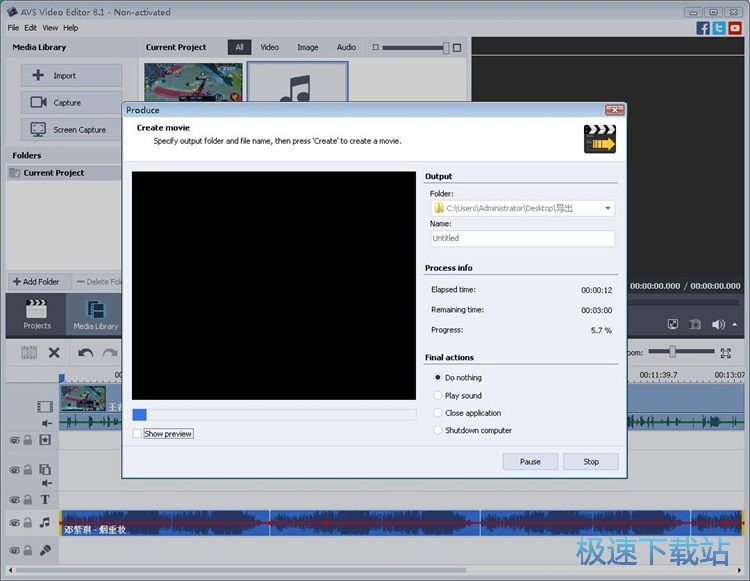This screenshot has width=750, height=581.
Task: Toggle the voice track eye visibility
Action: (15, 551)
